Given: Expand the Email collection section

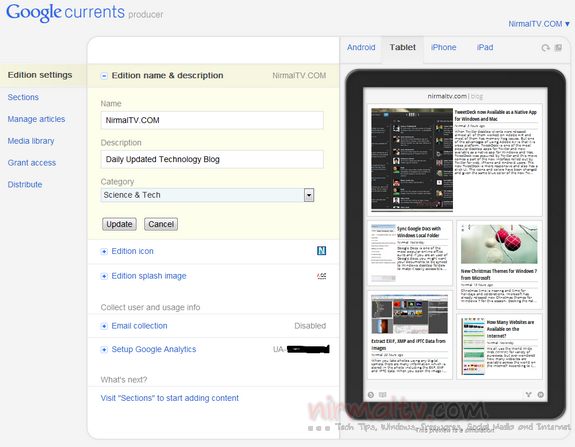Looking at the screenshot, I should coord(104,326).
